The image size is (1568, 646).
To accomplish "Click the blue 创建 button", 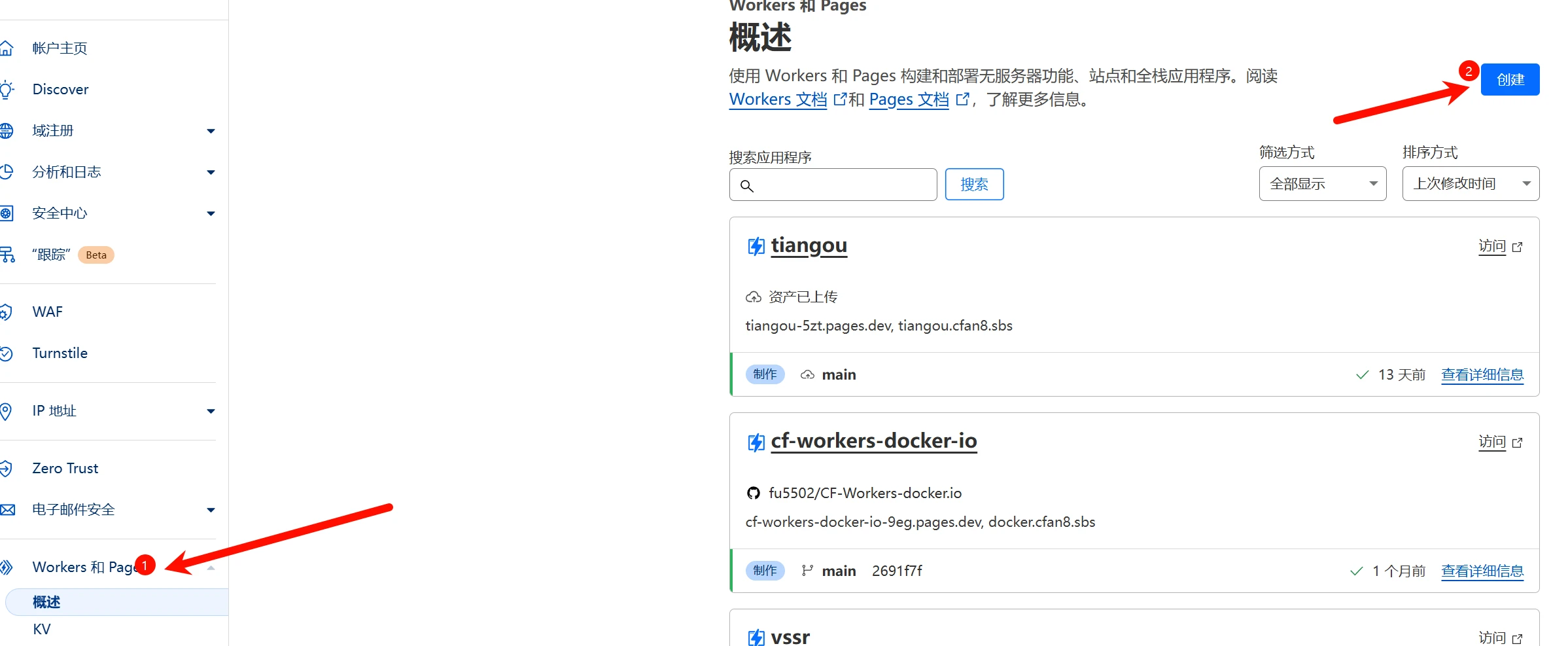I will pyautogui.click(x=1510, y=79).
